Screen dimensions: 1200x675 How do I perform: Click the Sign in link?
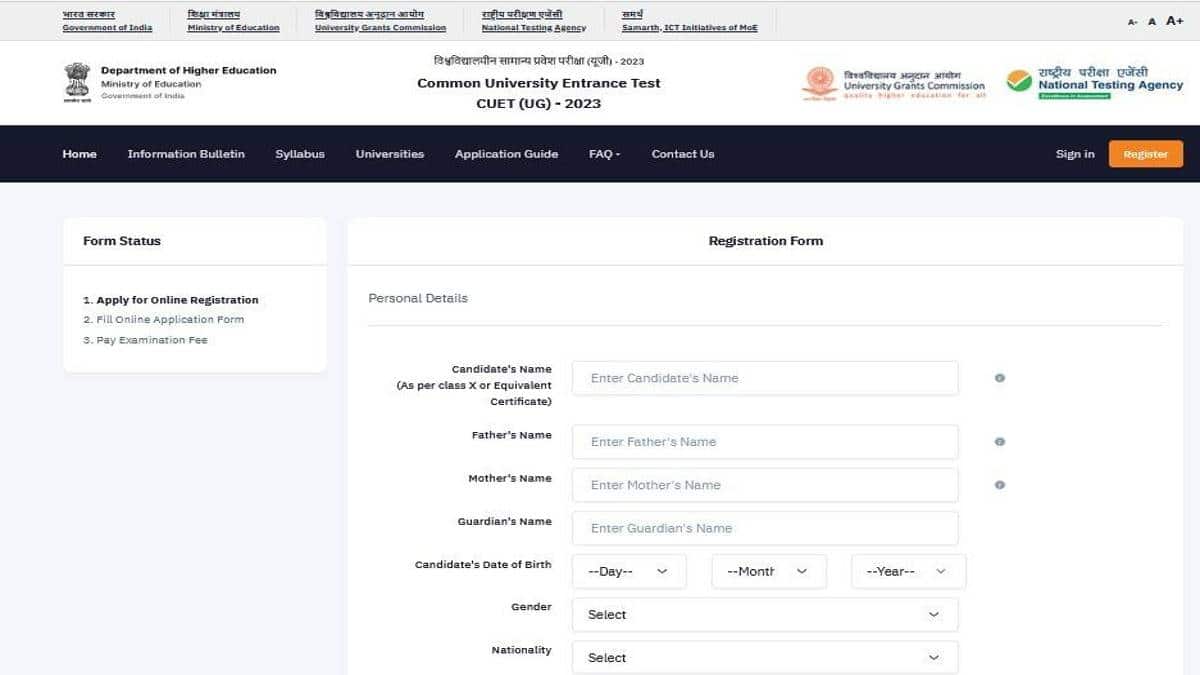tap(1075, 154)
